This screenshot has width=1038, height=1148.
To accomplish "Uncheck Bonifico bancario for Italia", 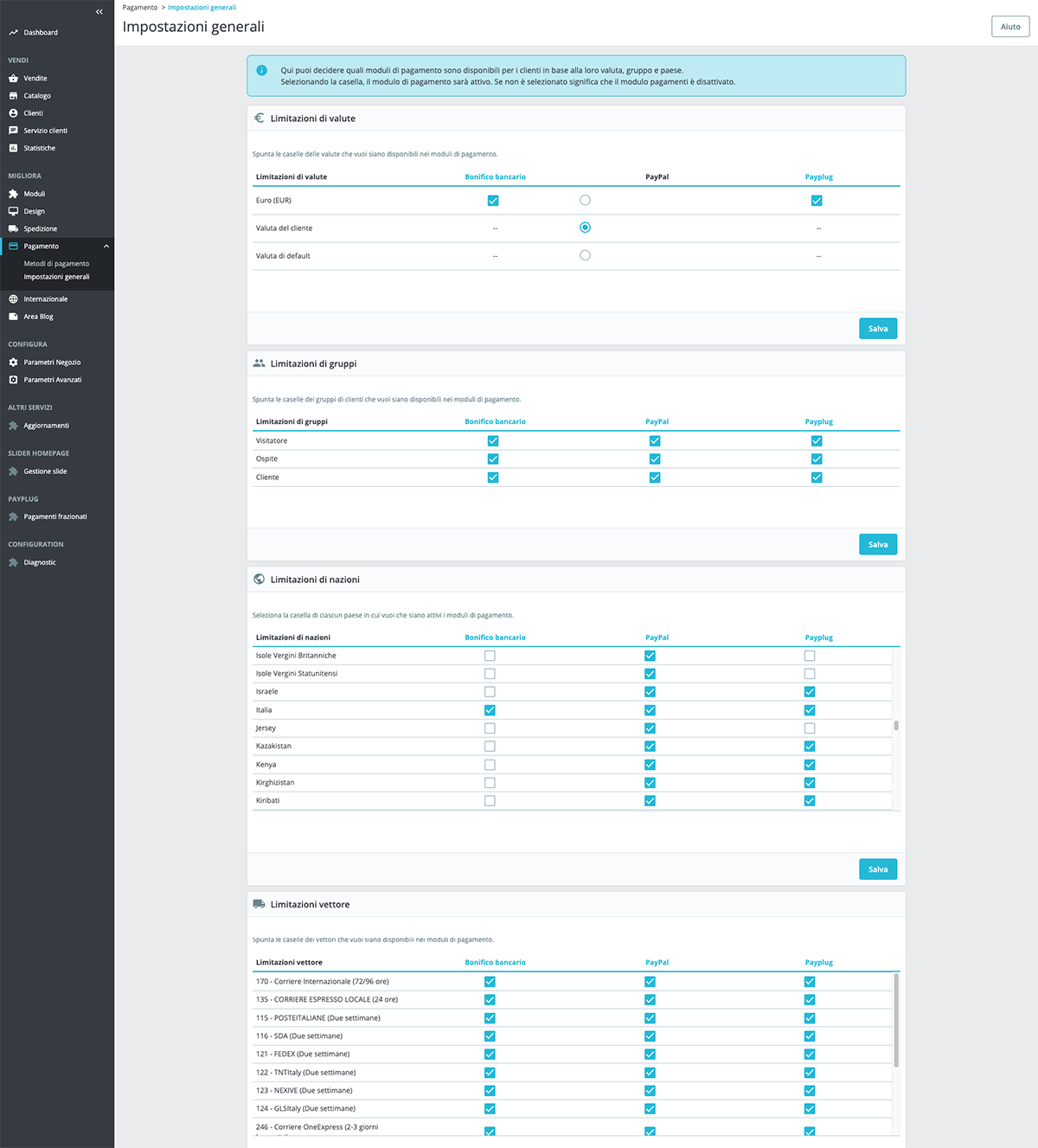I will point(490,709).
